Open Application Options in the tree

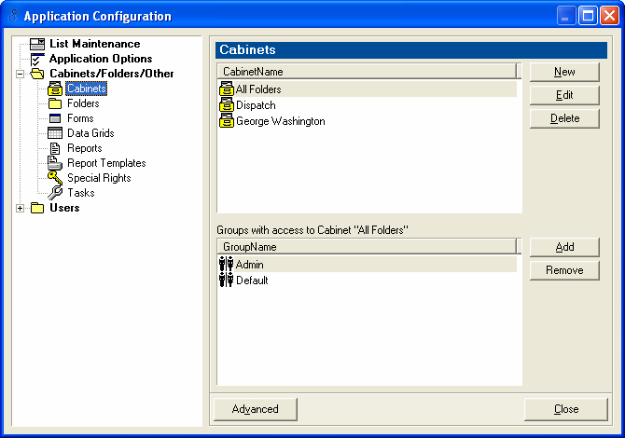[101, 59]
